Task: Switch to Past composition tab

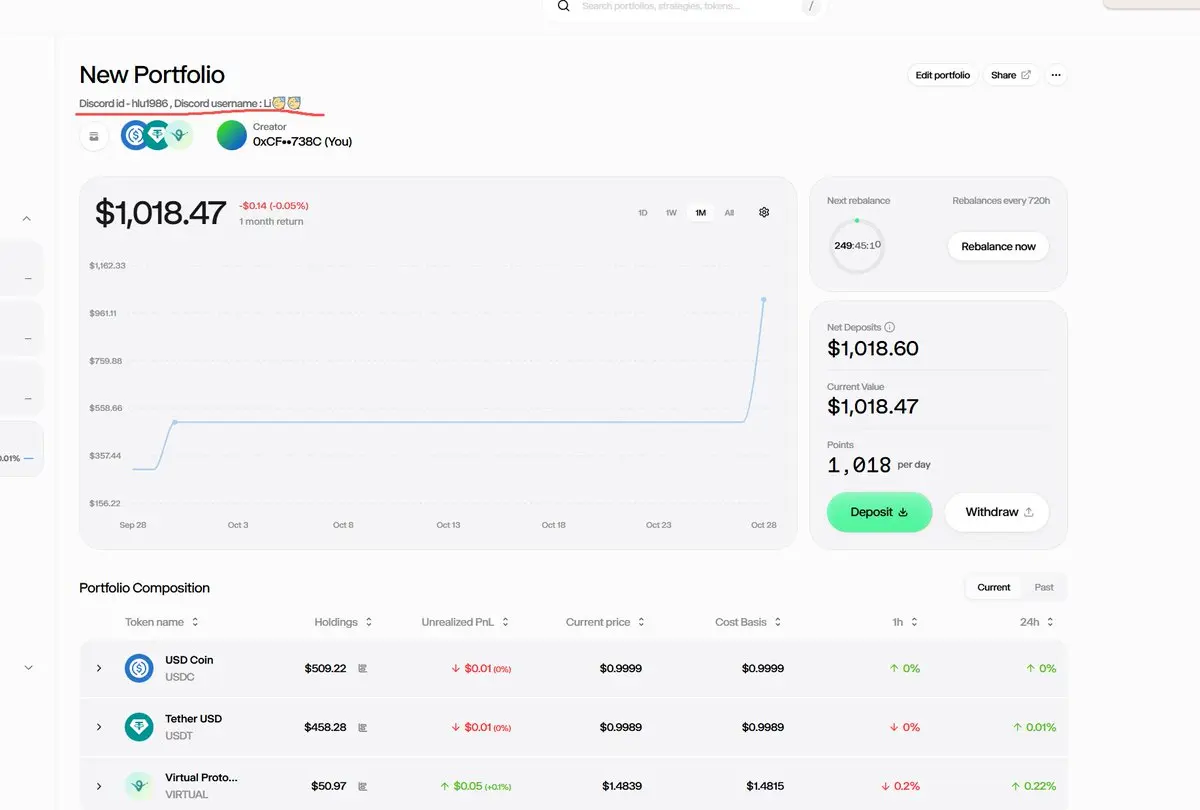Action: coord(1044,587)
